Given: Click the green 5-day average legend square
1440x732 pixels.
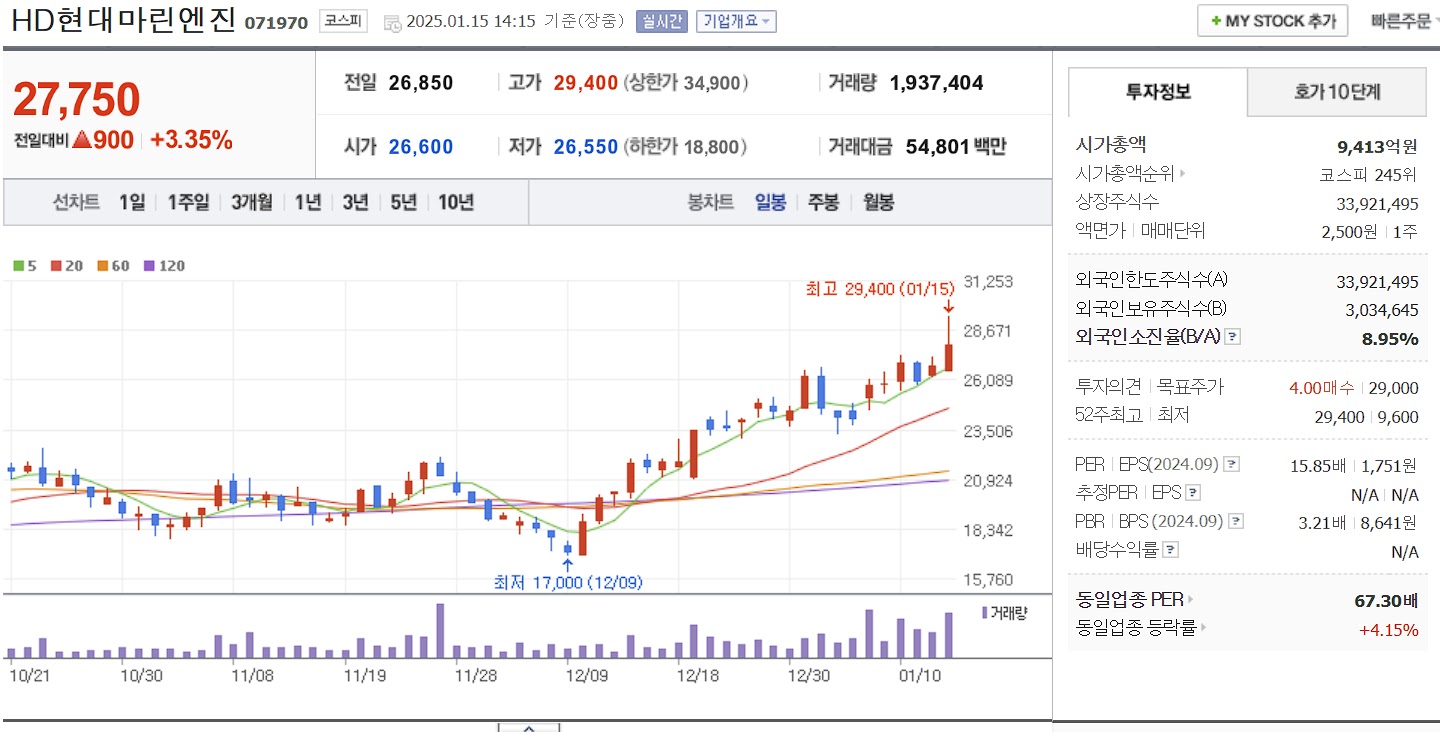Looking at the screenshot, I should 18,266.
